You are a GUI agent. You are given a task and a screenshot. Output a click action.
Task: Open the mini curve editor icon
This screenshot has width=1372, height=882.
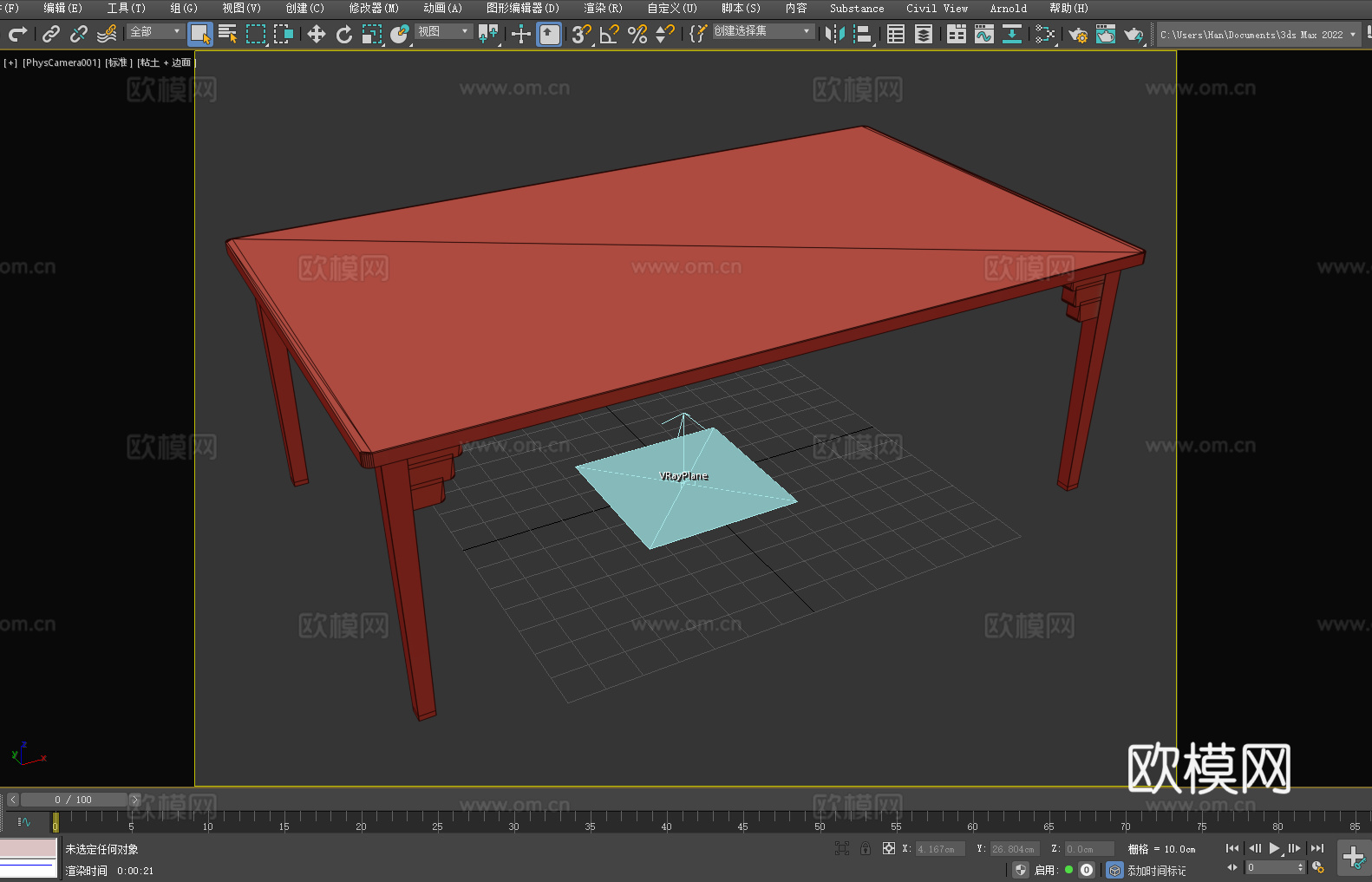point(24,822)
